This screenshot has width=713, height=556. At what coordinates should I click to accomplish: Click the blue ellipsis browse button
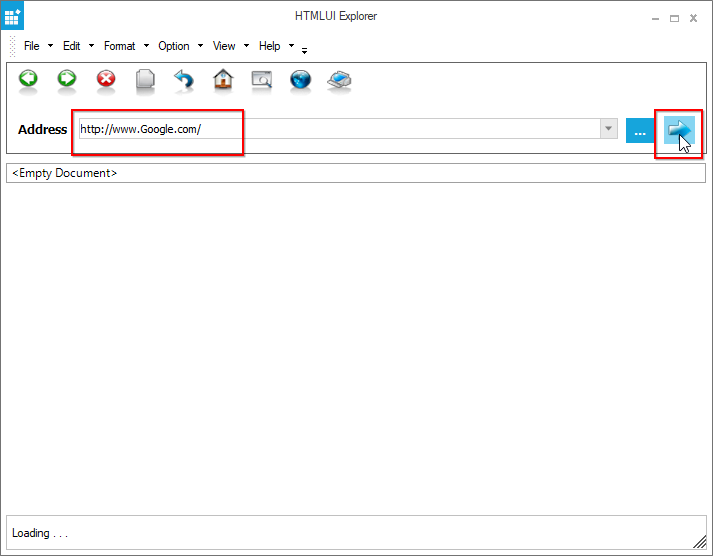(640, 131)
